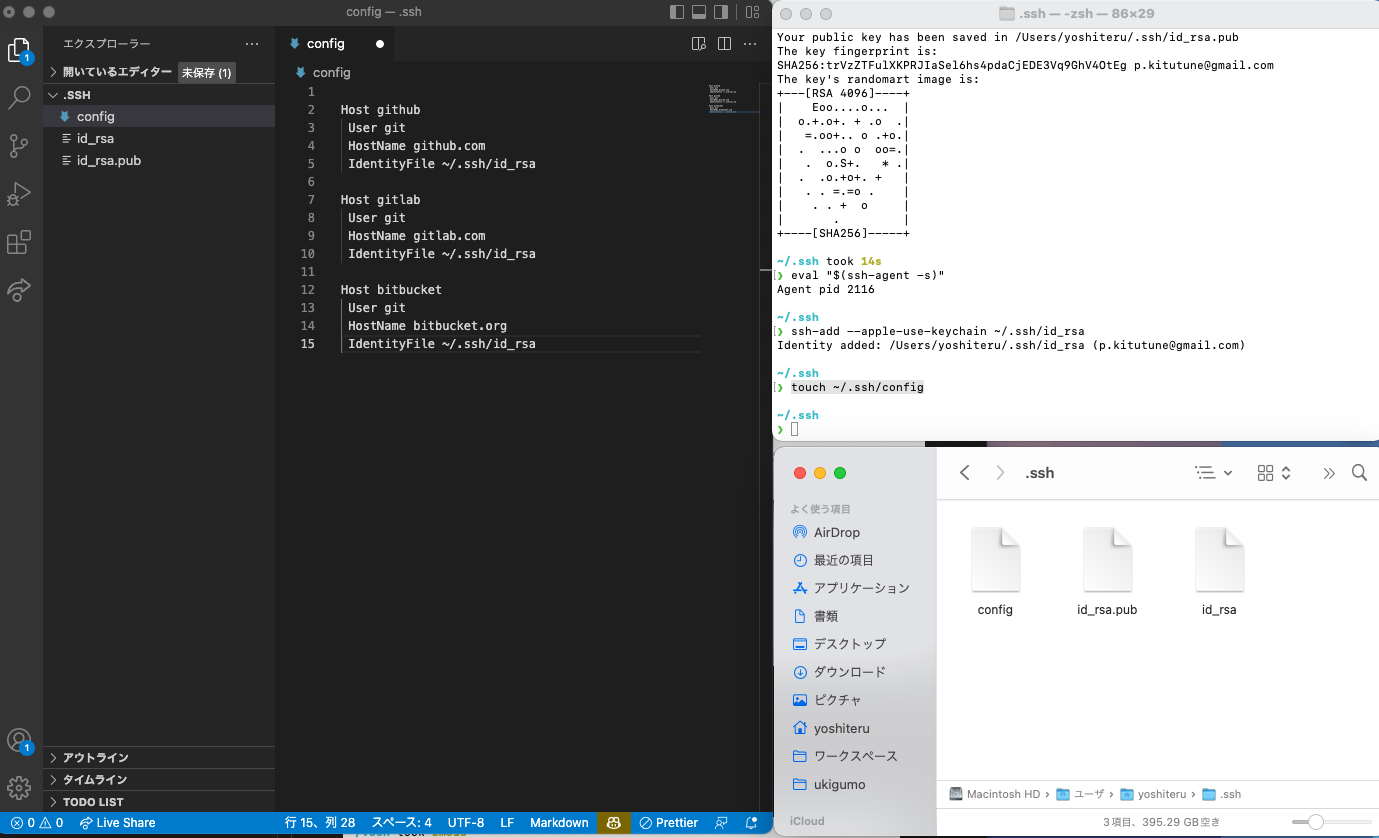The width and height of the screenshot is (1379, 838).
Task: Click the GitHub Copilot status bar icon
Action: (613, 822)
